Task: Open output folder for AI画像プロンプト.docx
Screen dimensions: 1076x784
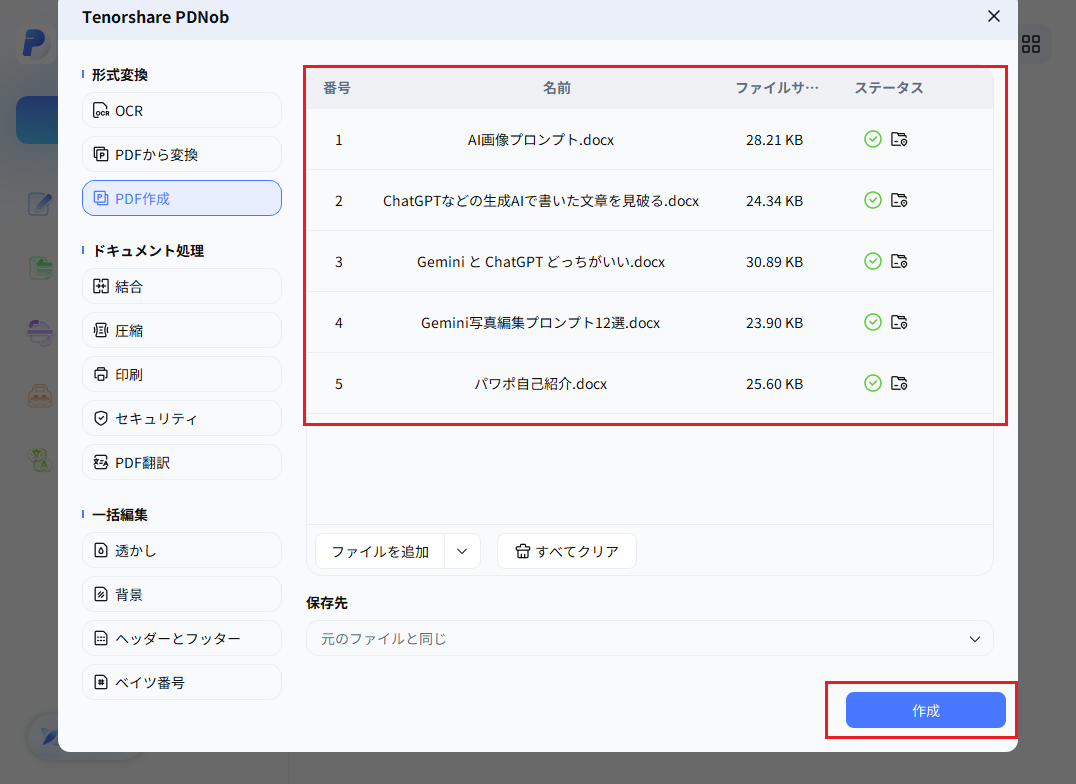Action: pos(899,139)
